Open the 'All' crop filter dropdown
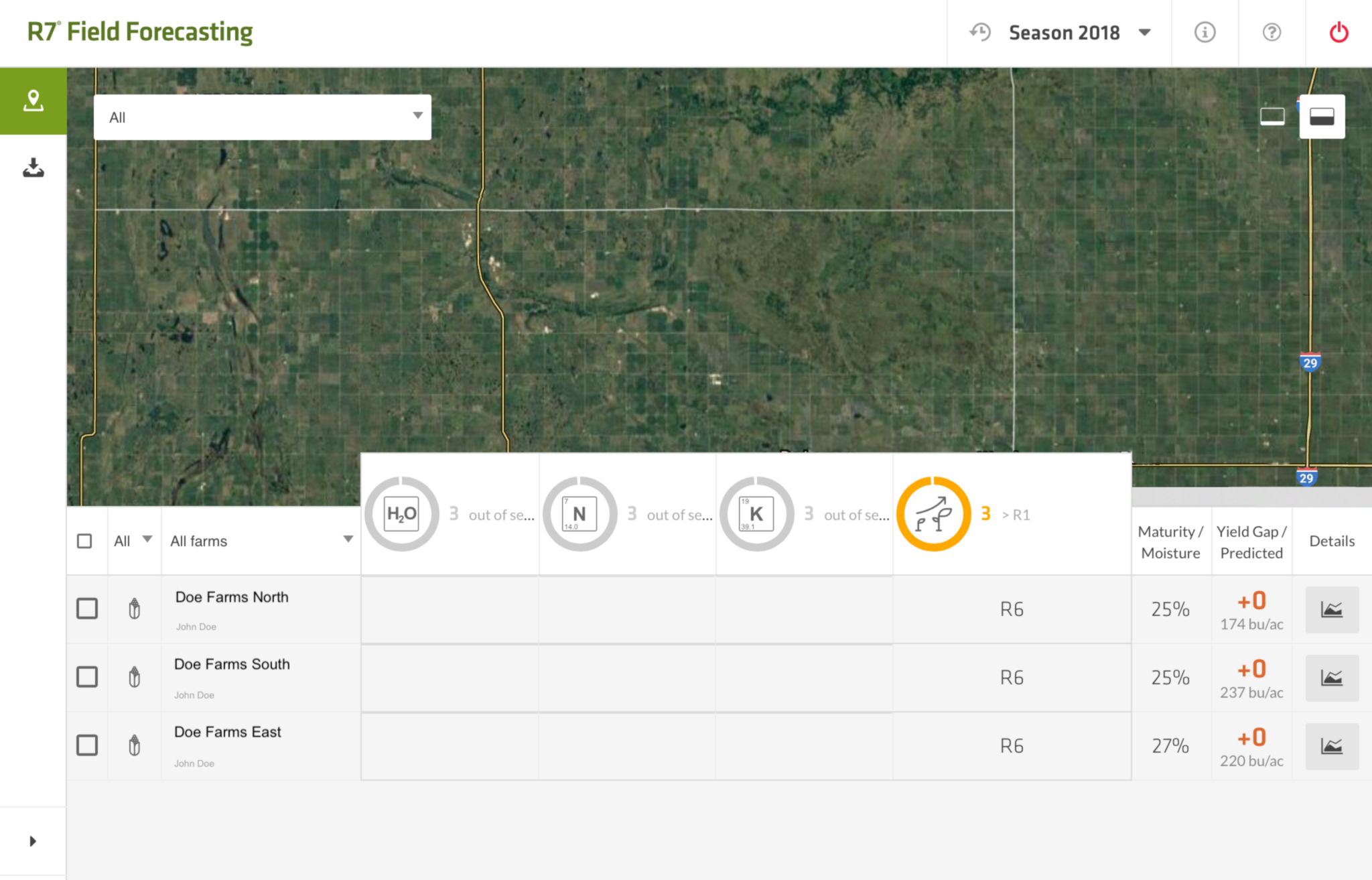Viewport: 1372px width, 880px height. (x=133, y=541)
